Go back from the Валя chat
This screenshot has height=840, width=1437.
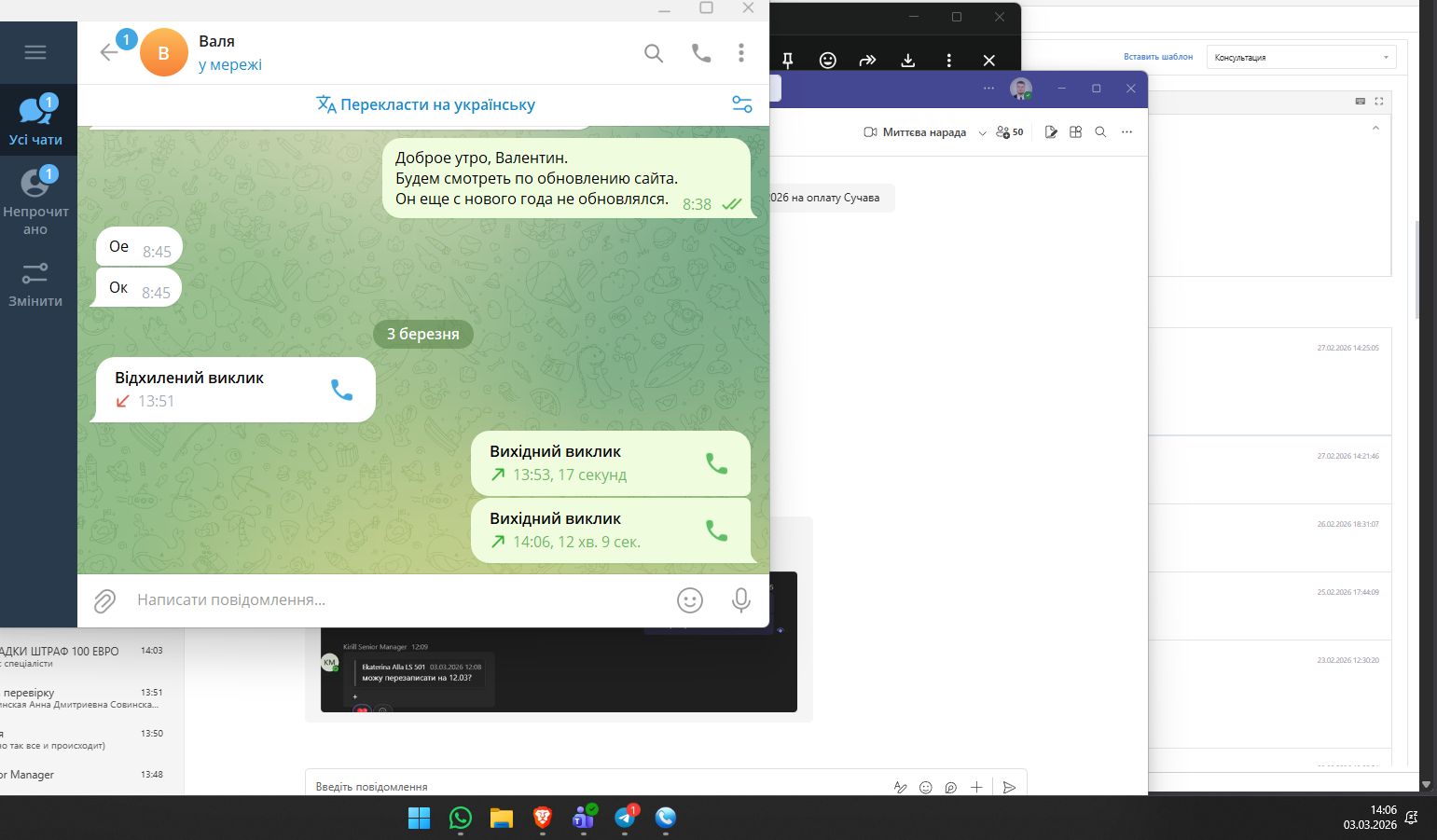[x=109, y=52]
